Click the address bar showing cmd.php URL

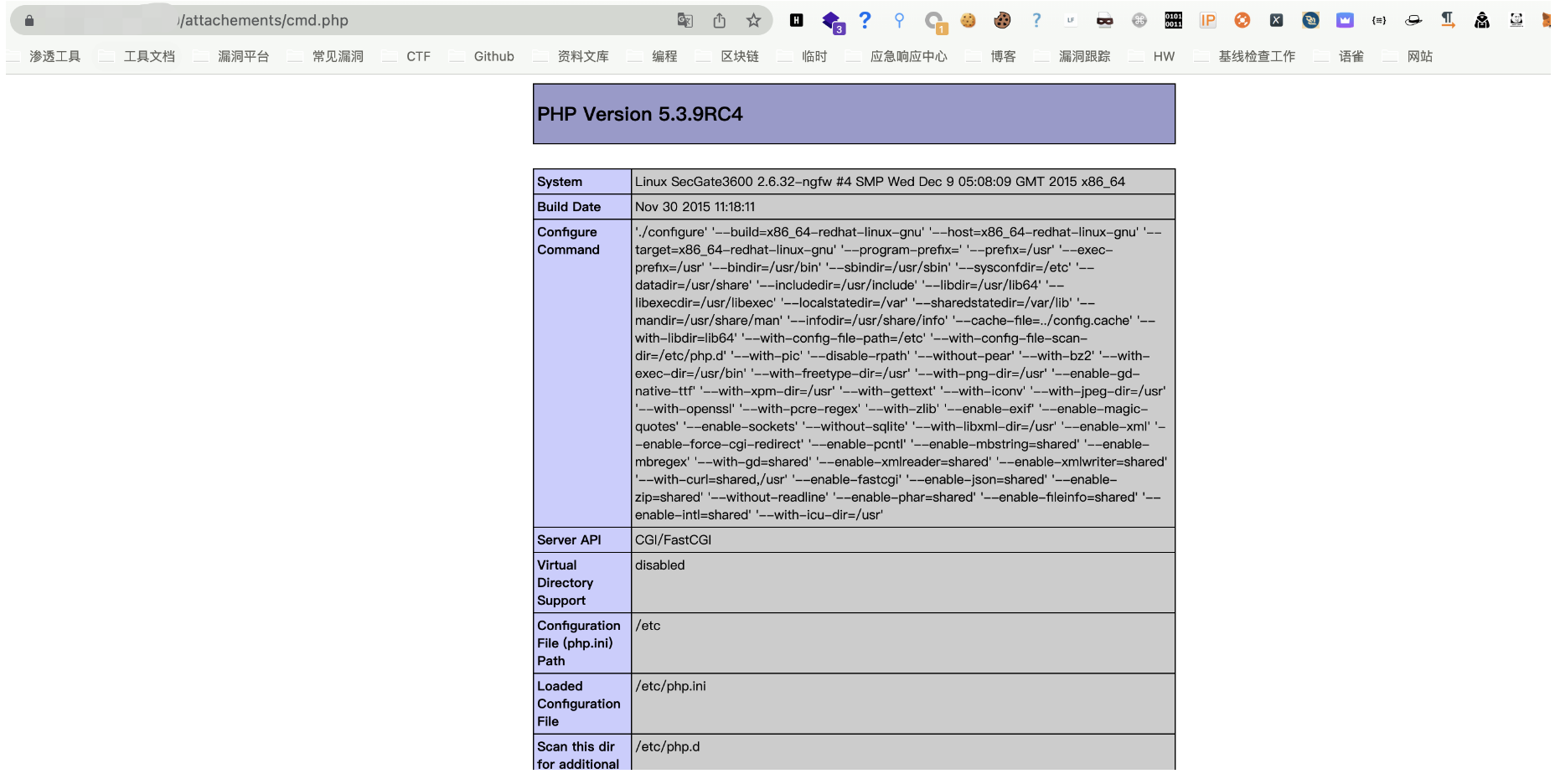[x=419, y=20]
